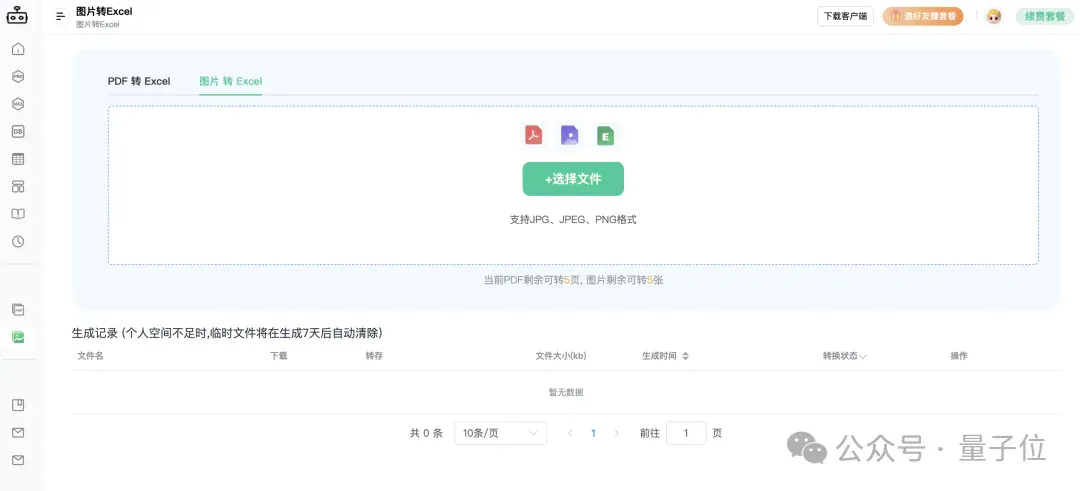
Task: Click the 转存 column header
Action: [375, 356]
